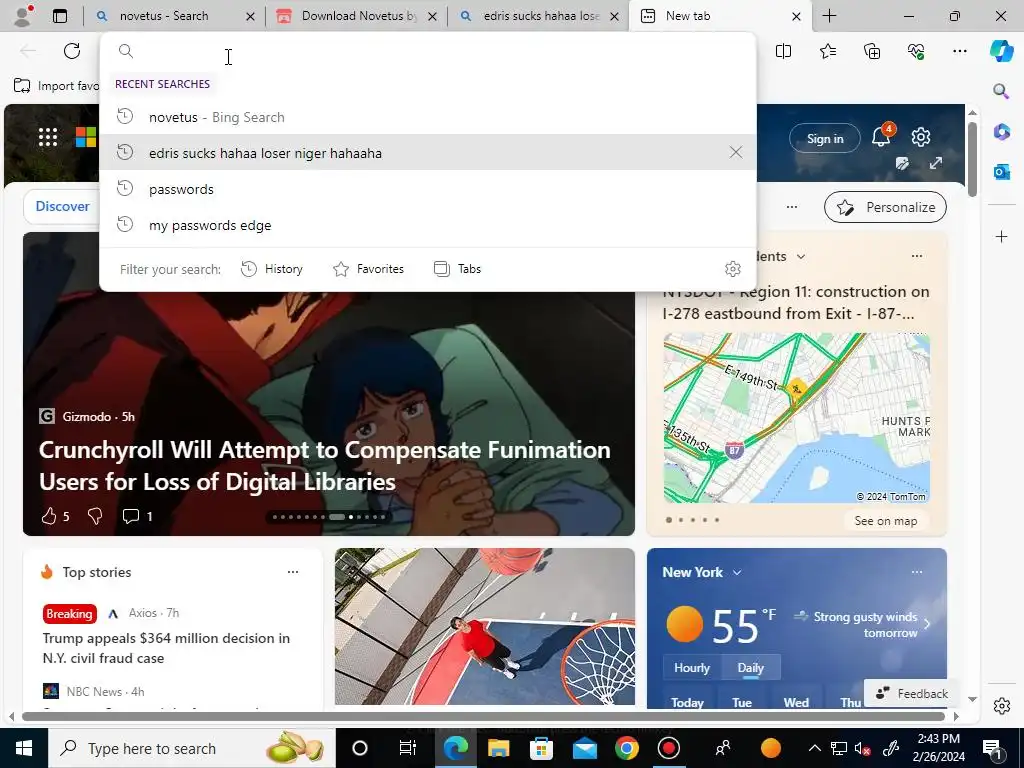Expand the page layout arrows icon
The width and height of the screenshot is (1024, 768).
tap(936, 163)
